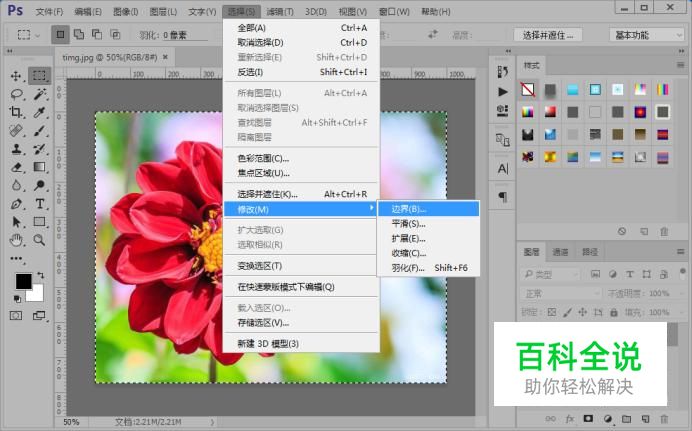The height and width of the screenshot is (431, 692).
Task: Select the Magic Wand tool
Action: (x=40, y=94)
